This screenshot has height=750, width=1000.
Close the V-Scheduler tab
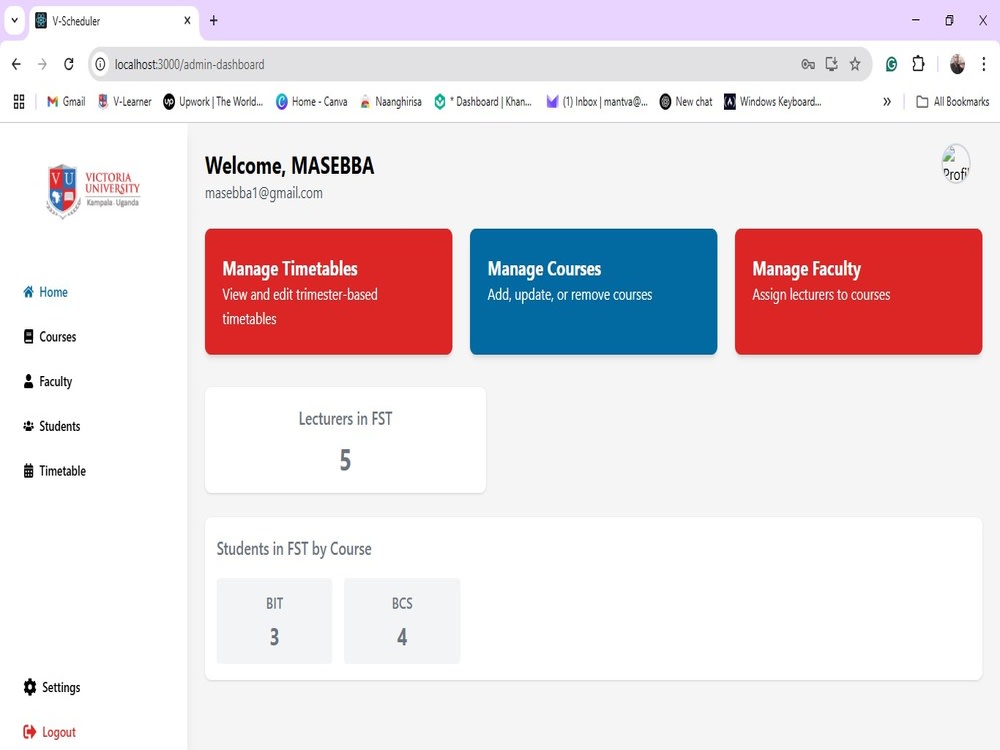(x=188, y=20)
